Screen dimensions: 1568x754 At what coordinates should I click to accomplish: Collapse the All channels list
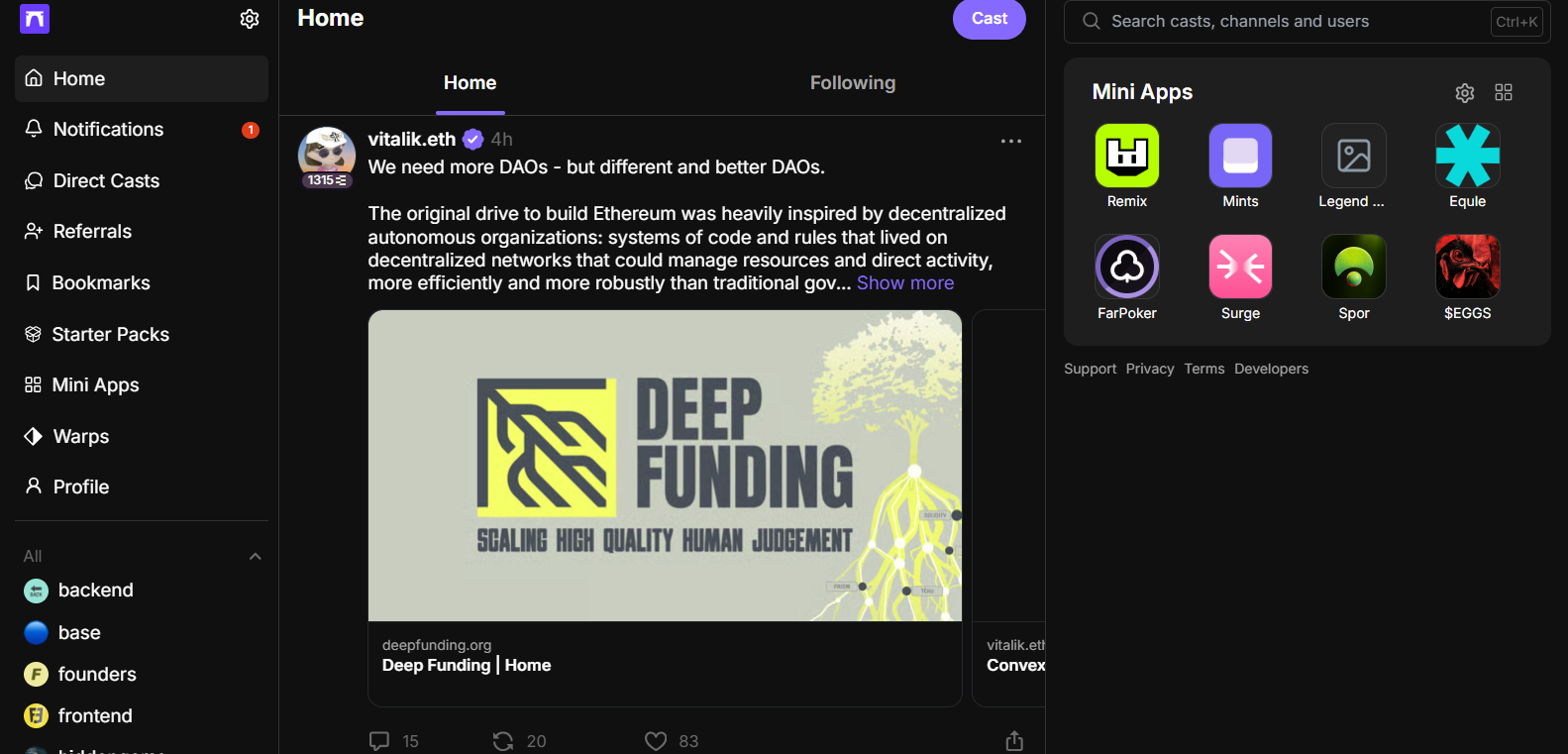tap(255, 556)
